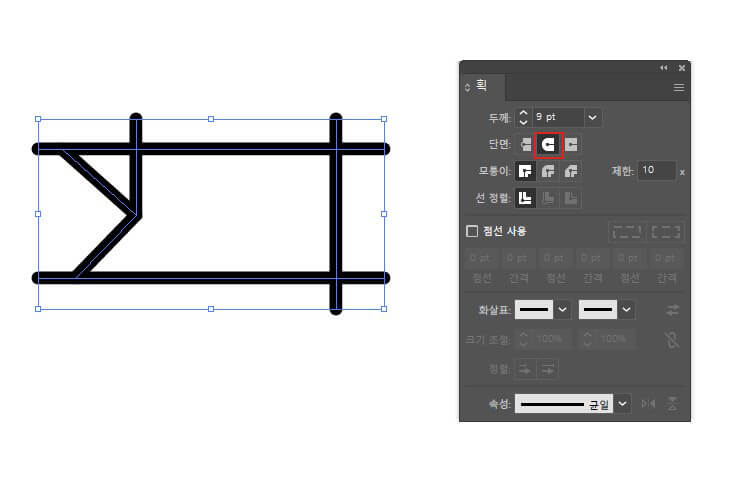Click the 균일 profile preview box
Image resolution: width=737 pixels, height=489 pixels.
click(564, 404)
